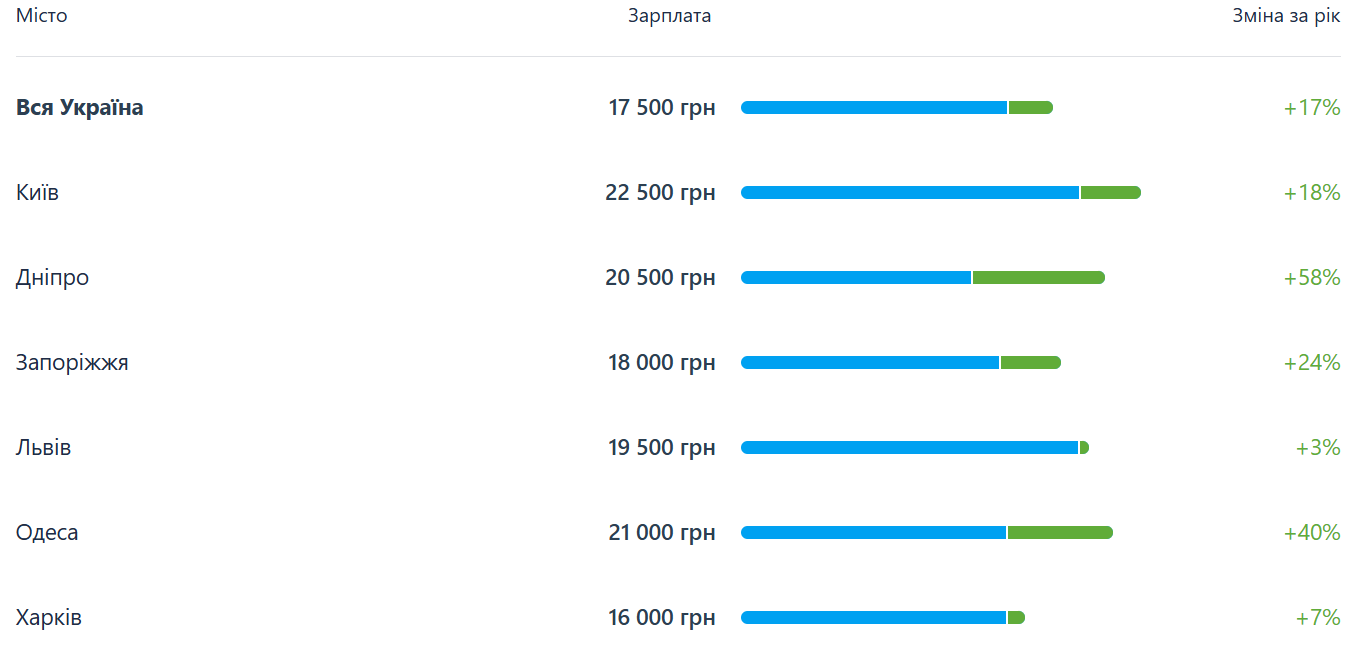
Task: Select Запоріжжя in the city list
Action: (x=72, y=362)
